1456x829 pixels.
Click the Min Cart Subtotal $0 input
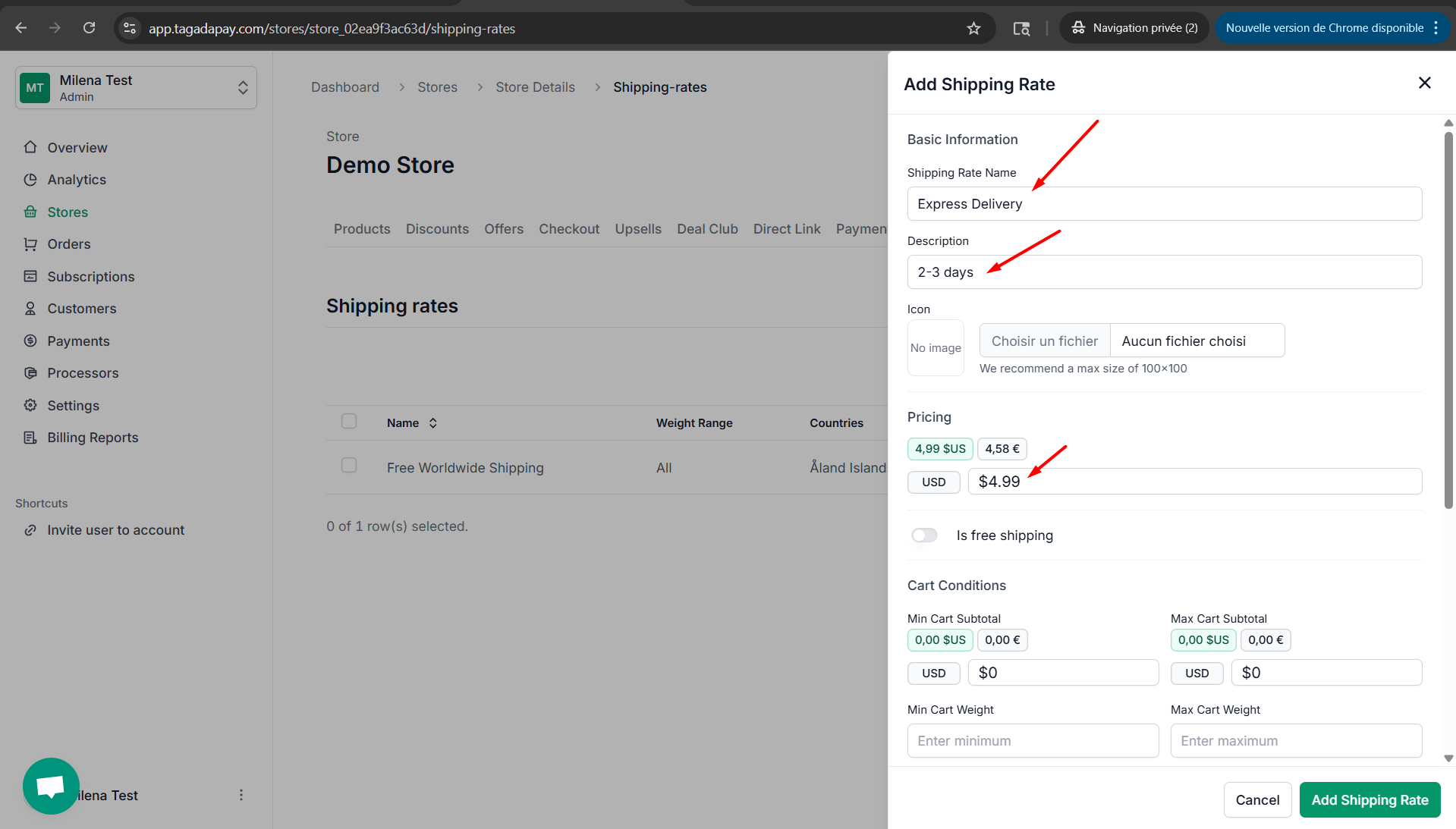(x=1063, y=673)
